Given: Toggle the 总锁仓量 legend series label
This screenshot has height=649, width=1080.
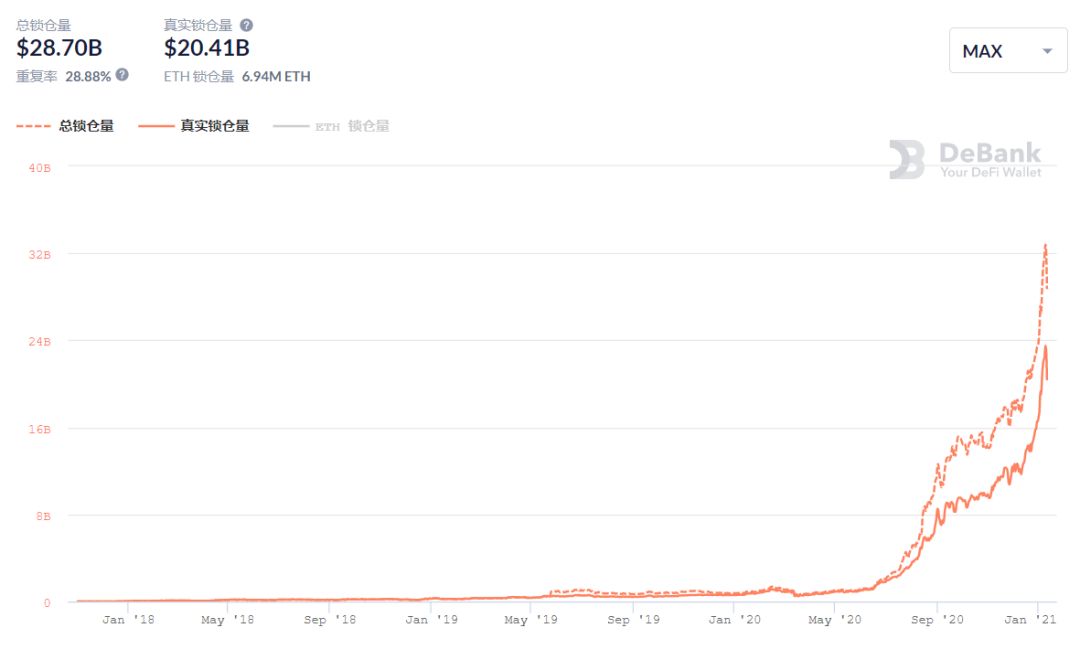Looking at the screenshot, I should point(86,126).
